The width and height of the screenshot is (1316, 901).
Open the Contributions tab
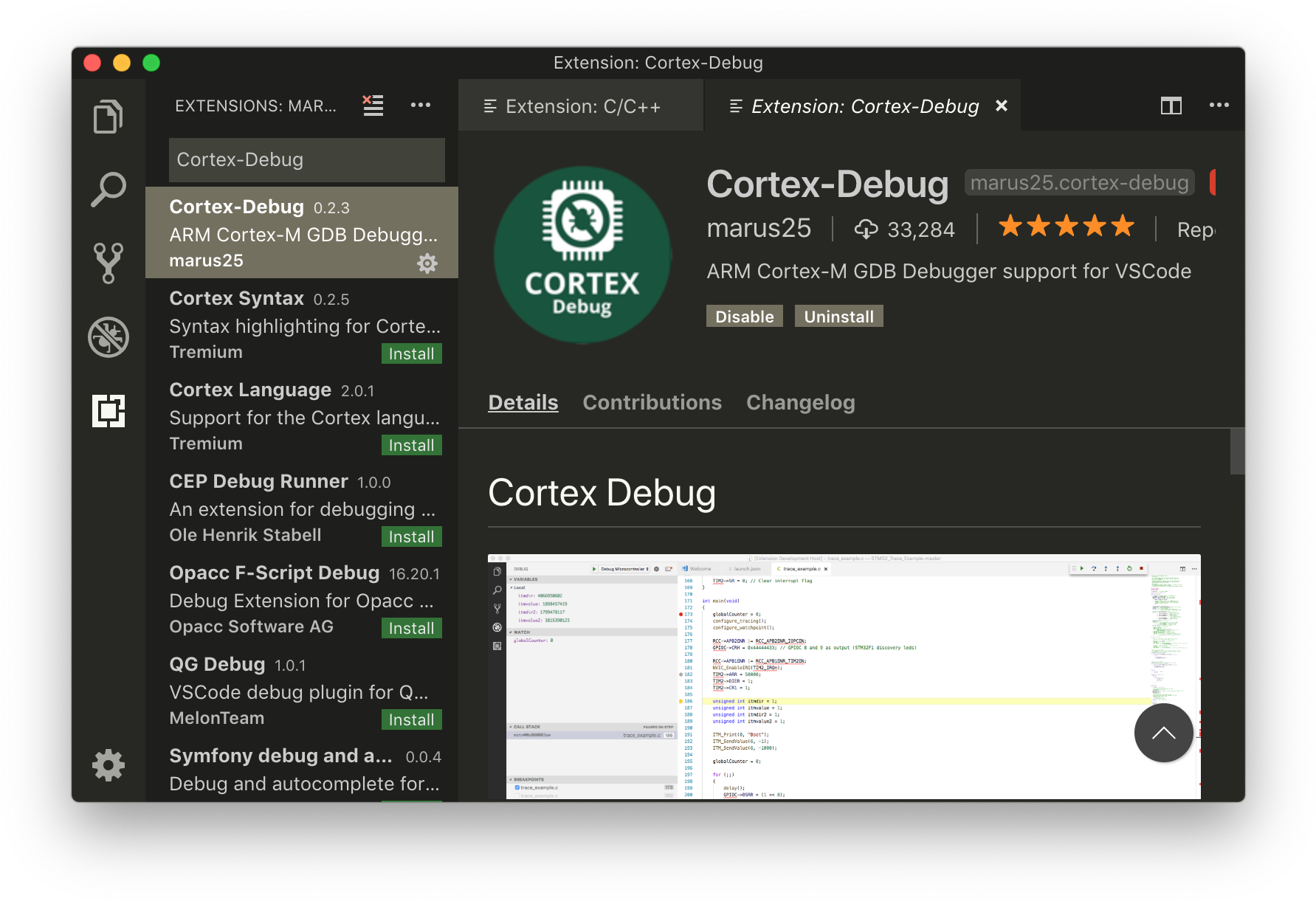(652, 402)
